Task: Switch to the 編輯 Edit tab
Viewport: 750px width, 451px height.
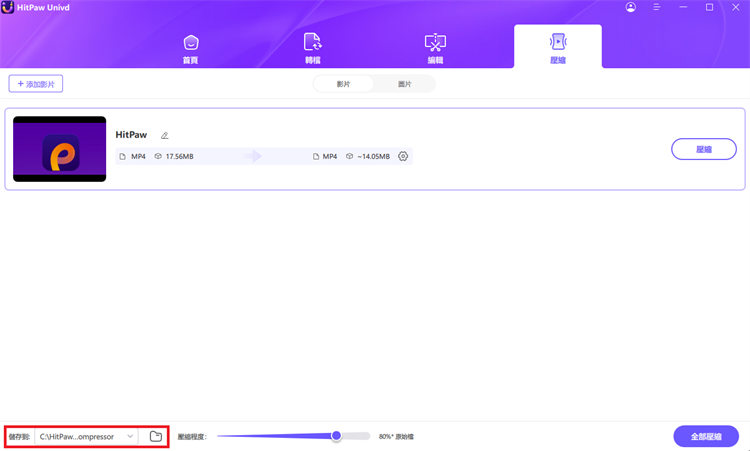Action: coord(435,49)
